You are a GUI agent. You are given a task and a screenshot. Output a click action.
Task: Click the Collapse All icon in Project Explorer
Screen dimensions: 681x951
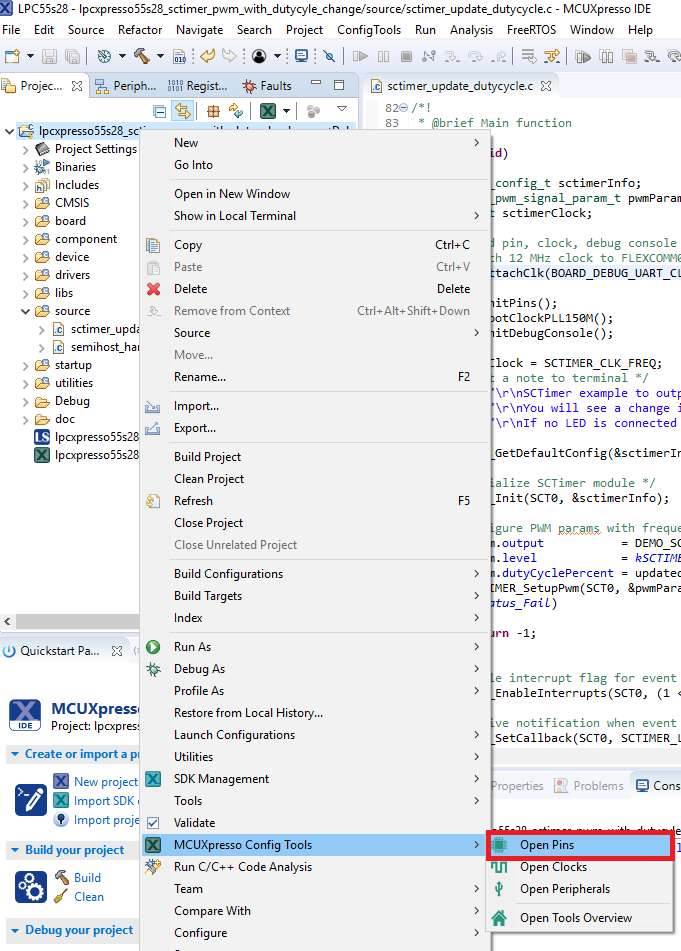(160, 111)
